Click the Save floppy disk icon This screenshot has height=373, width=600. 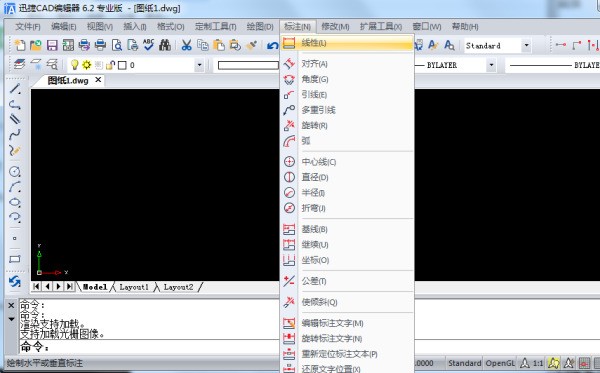click(x=52, y=45)
